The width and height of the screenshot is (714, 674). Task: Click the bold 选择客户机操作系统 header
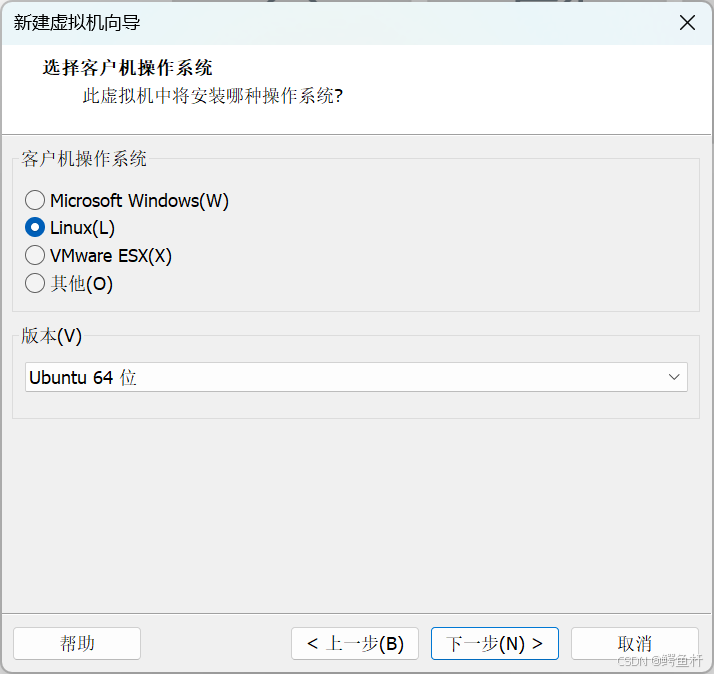click(128, 68)
